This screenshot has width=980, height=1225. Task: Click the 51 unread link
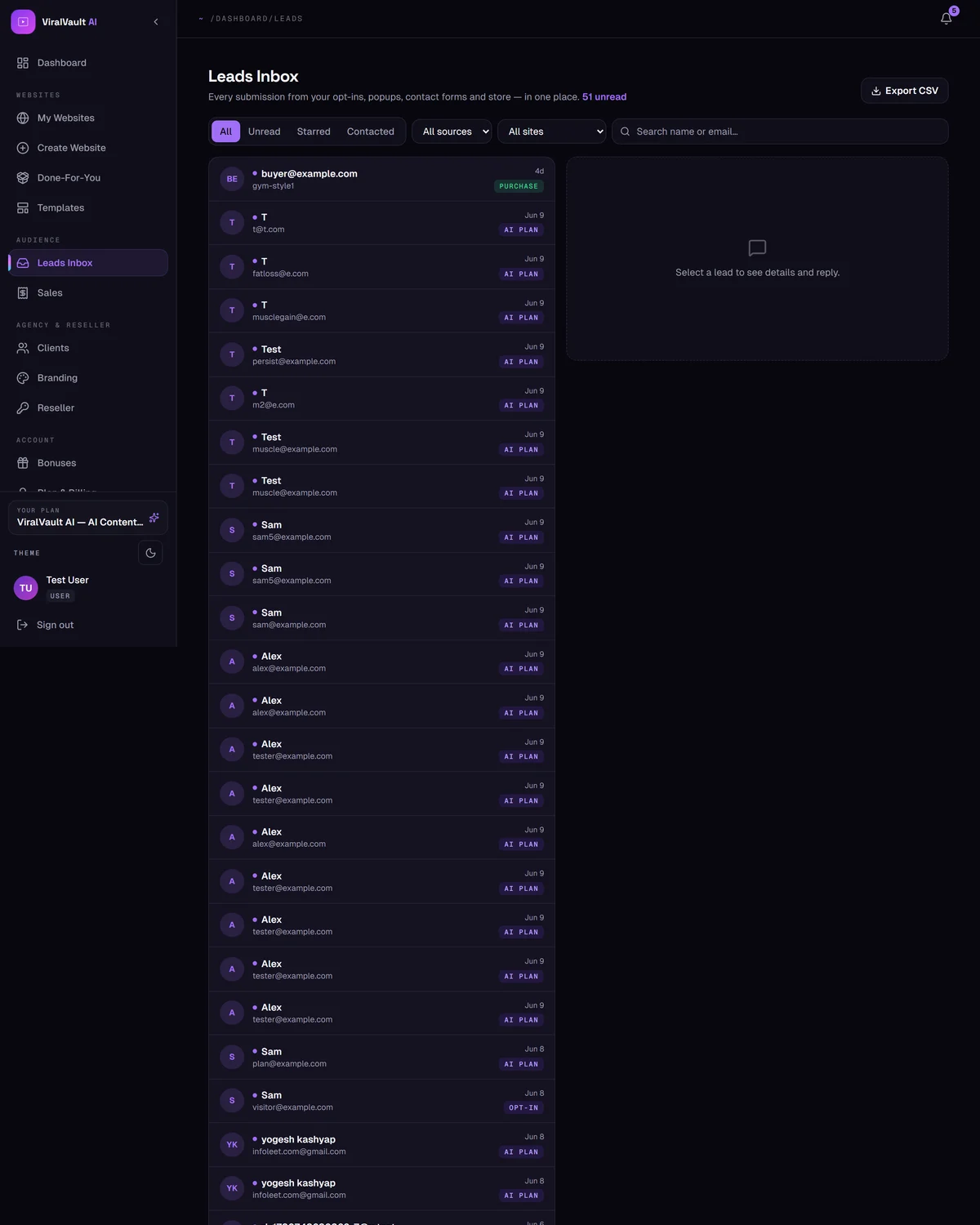(x=604, y=97)
